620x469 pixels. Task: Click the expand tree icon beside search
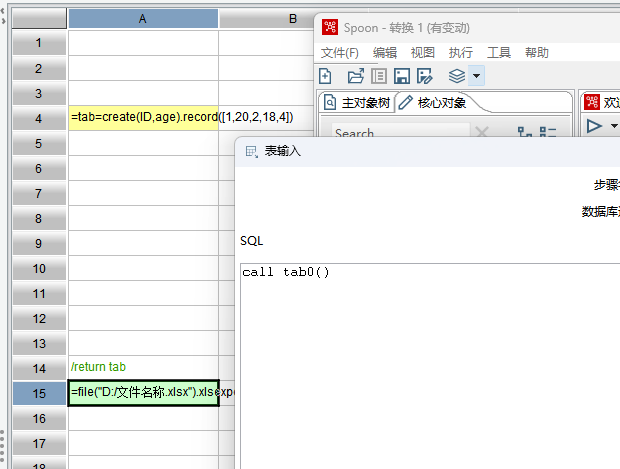[x=523, y=133]
